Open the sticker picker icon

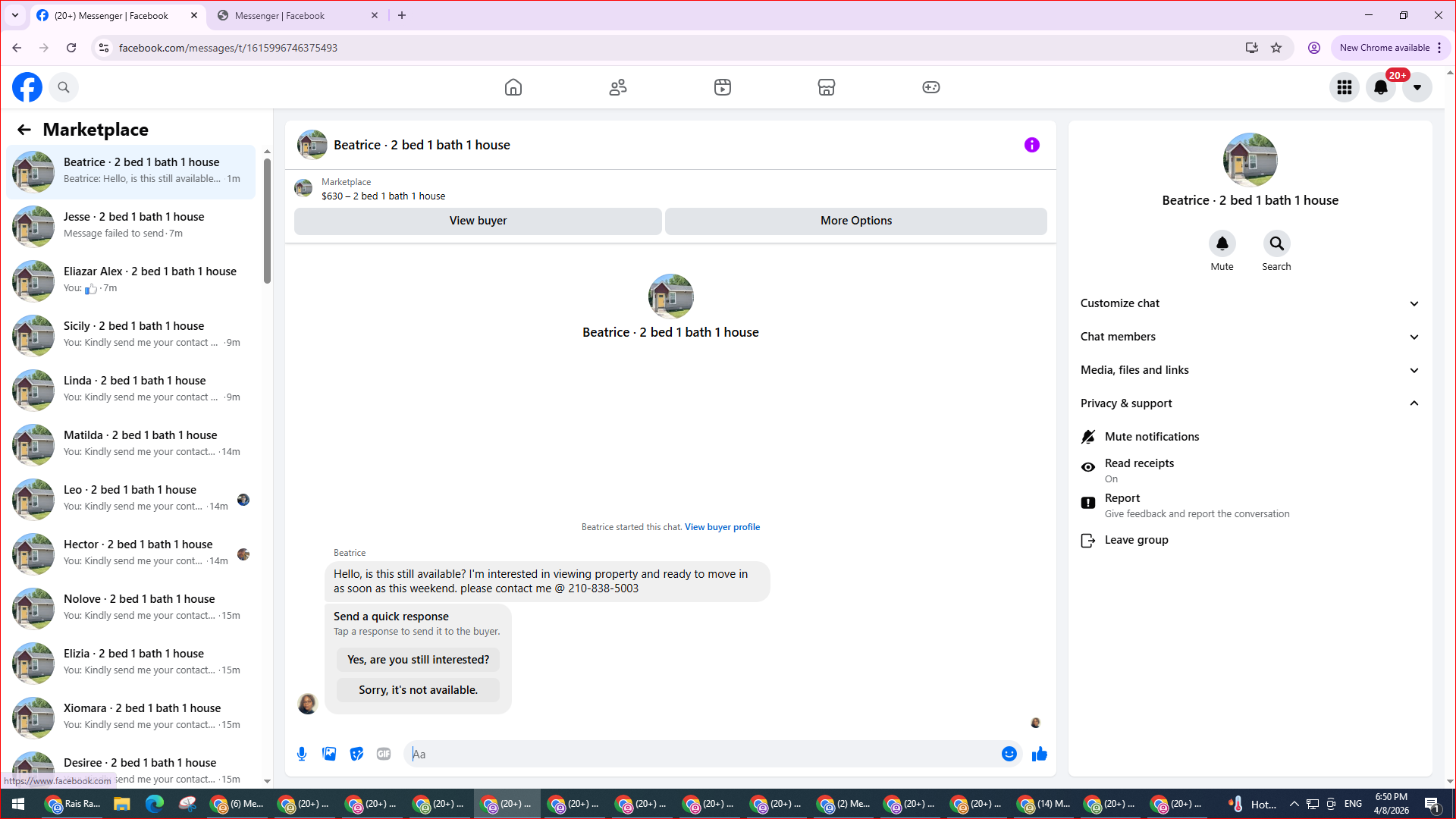coord(356,754)
